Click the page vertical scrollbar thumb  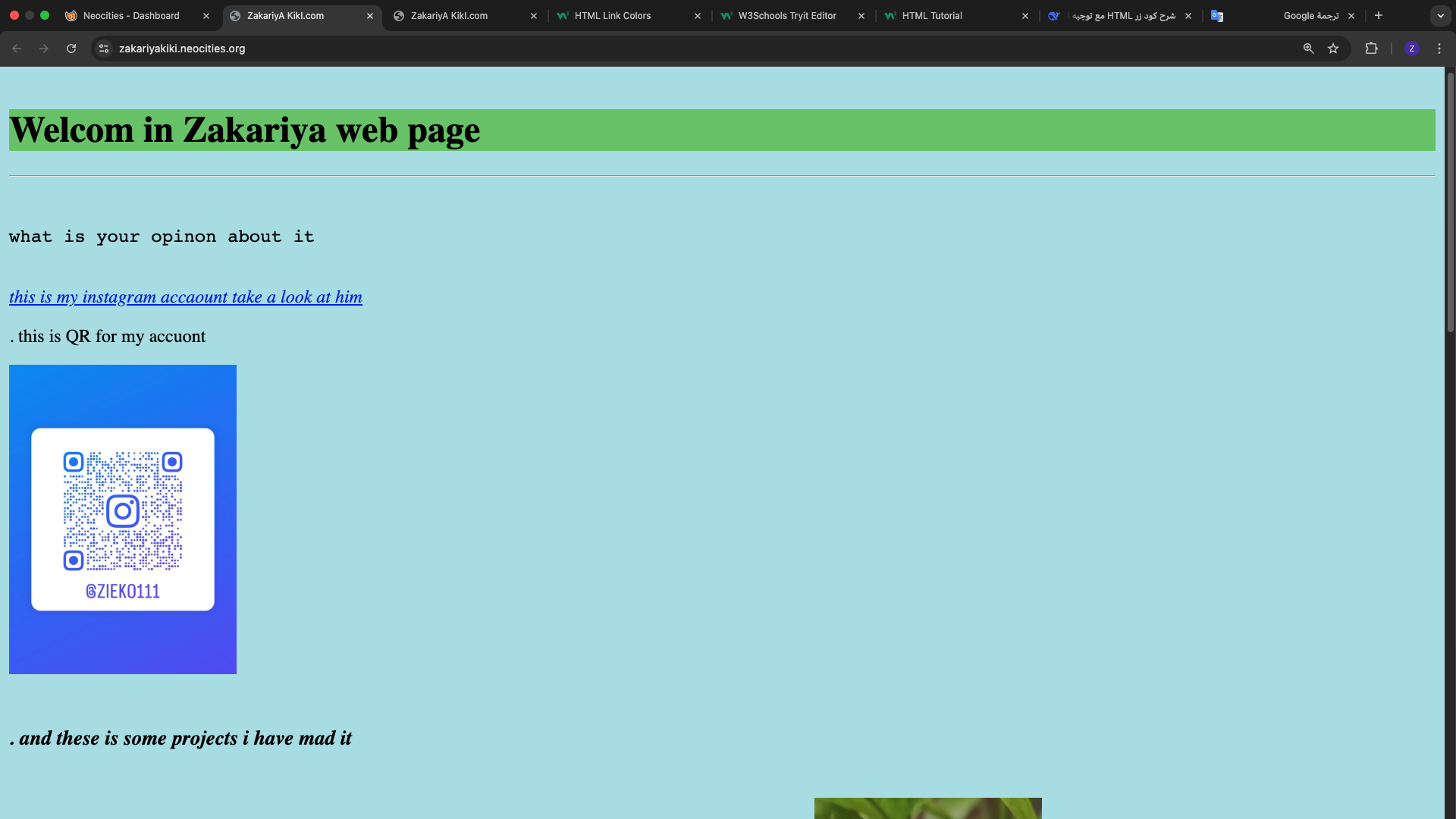pyautogui.click(x=1450, y=203)
